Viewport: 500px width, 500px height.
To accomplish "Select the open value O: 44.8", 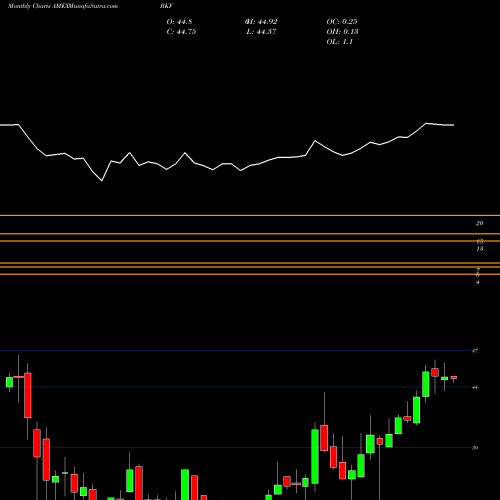I will (179, 22).
